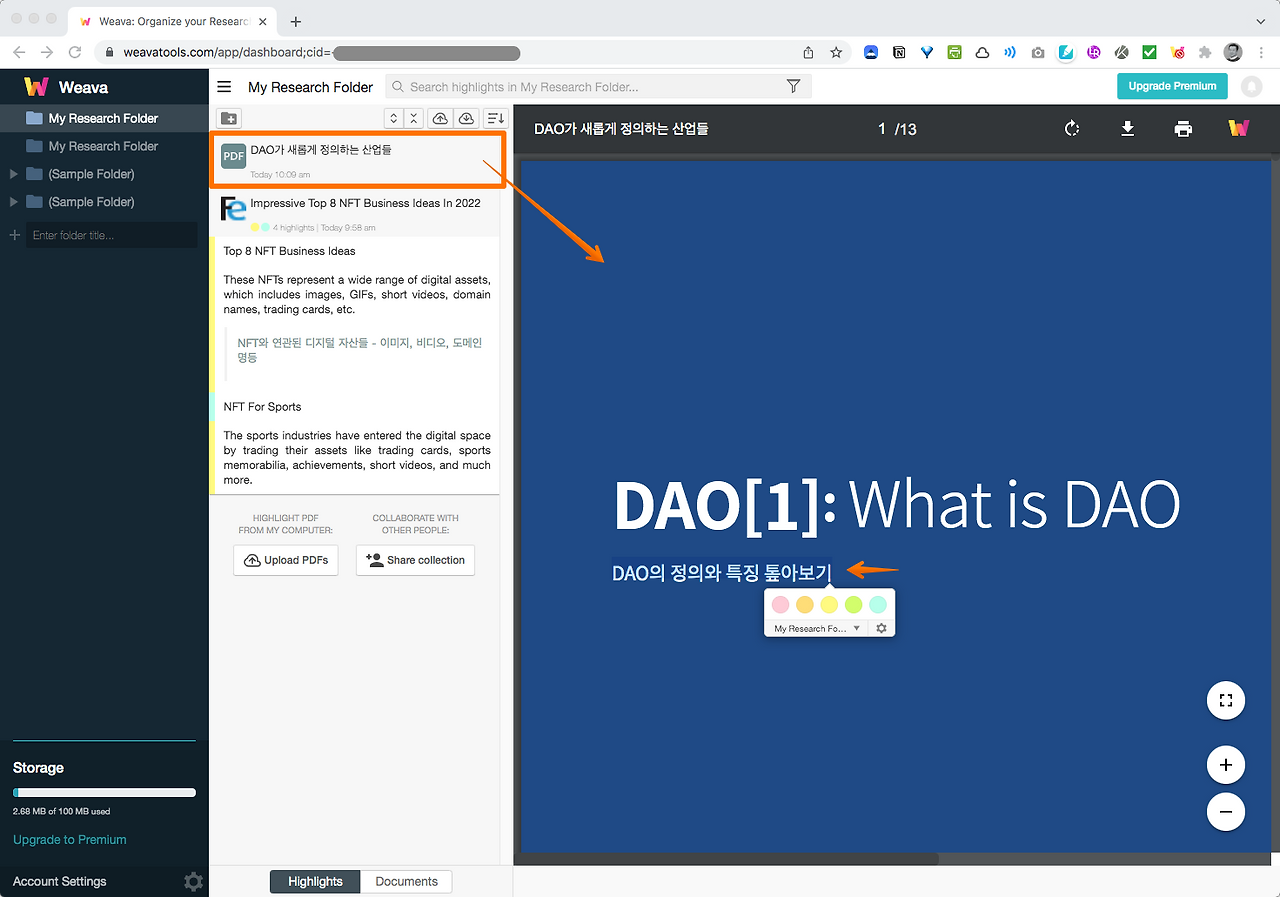Enter fullscreen view of the PDF
This screenshot has width=1280, height=897.
click(1226, 700)
